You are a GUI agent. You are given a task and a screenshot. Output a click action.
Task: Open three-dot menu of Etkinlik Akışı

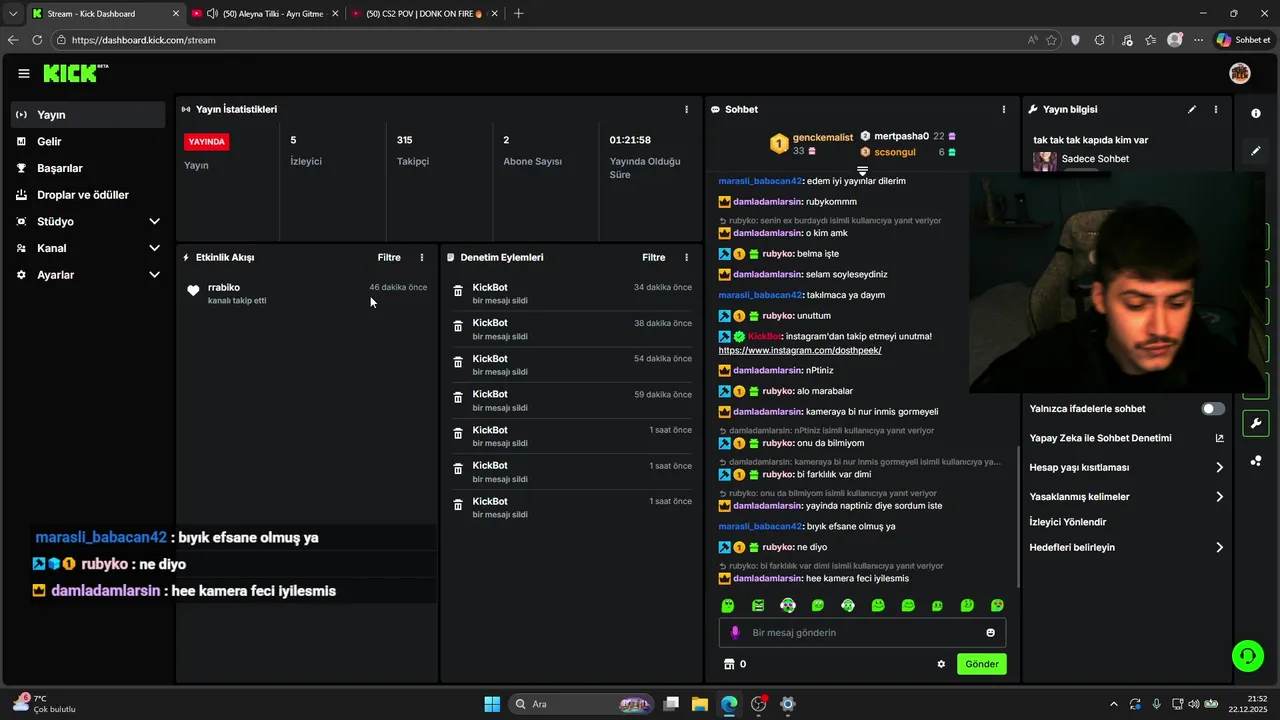[x=422, y=257]
